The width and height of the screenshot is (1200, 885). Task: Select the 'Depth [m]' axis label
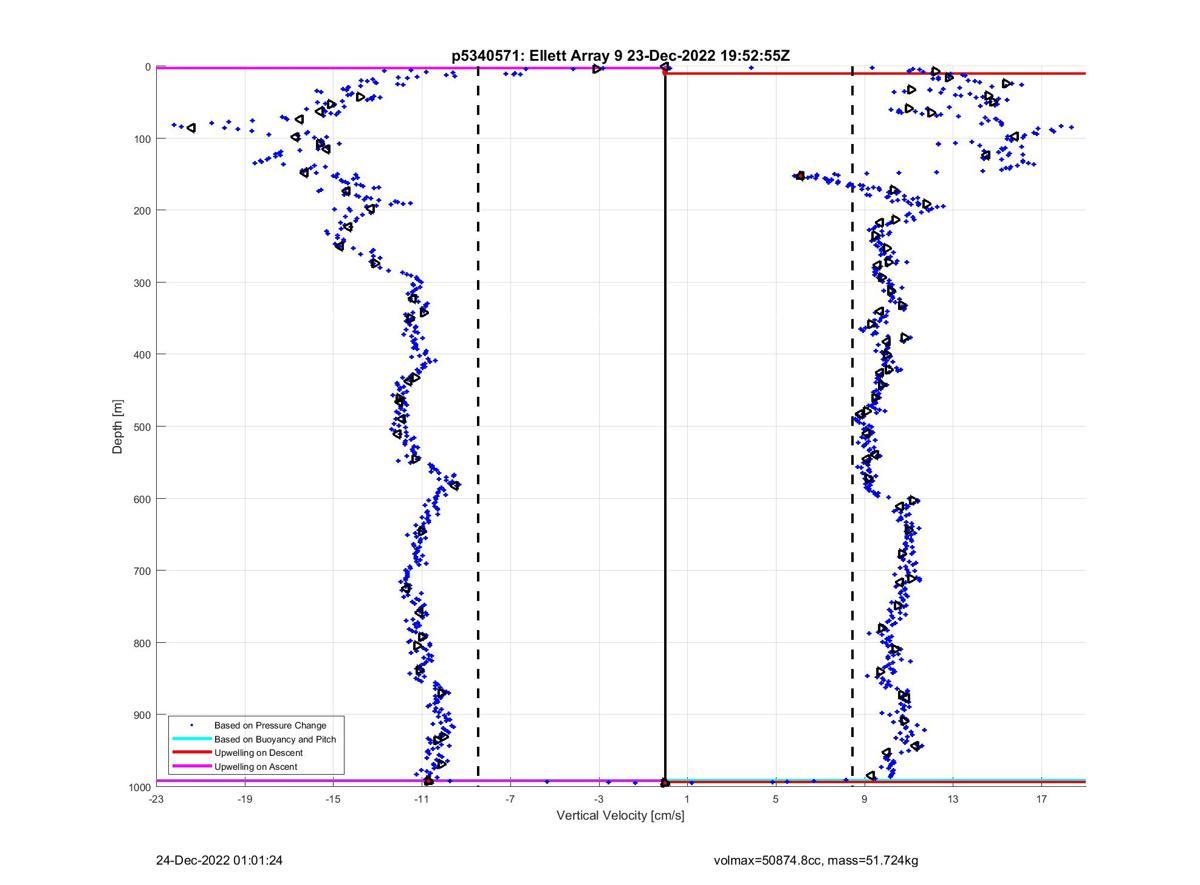(x=118, y=427)
